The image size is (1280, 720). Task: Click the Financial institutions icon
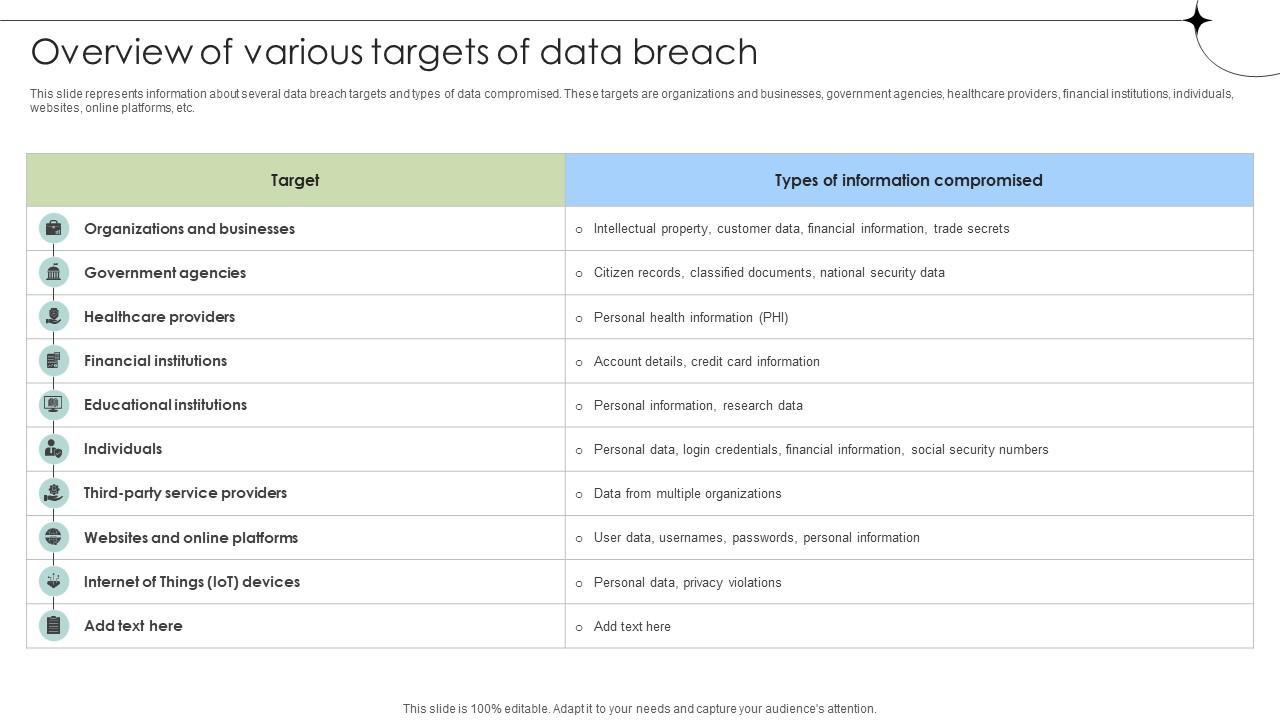point(54,360)
